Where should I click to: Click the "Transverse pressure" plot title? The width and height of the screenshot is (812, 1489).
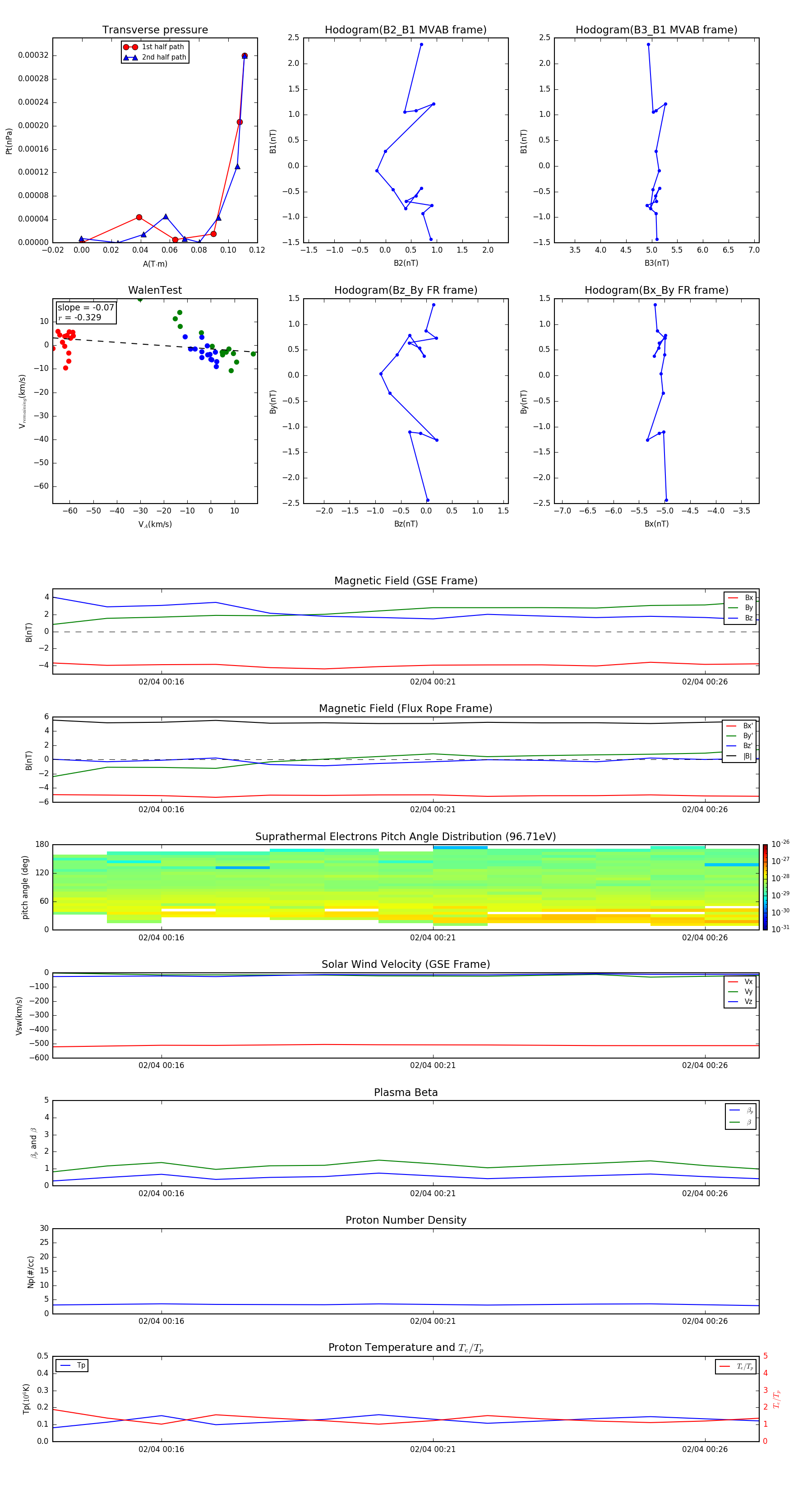point(155,29)
